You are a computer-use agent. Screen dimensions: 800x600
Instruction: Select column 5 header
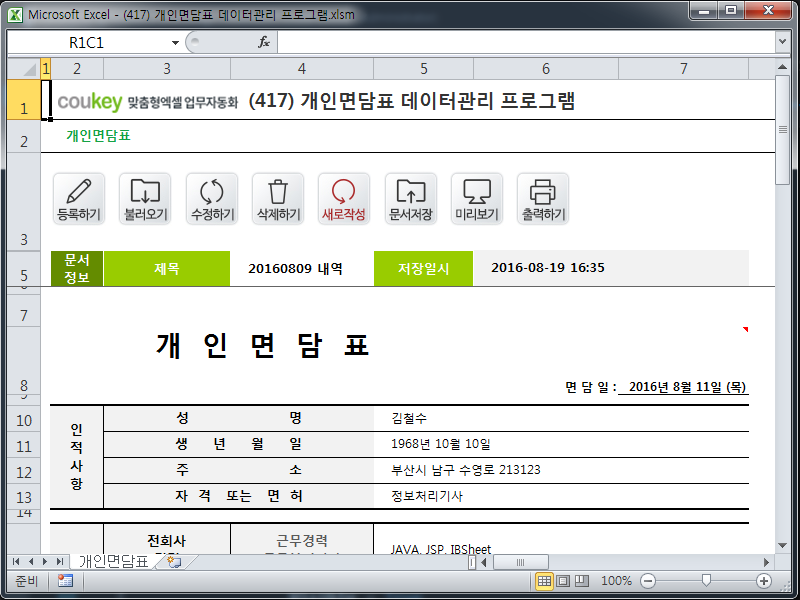tap(423, 69)
